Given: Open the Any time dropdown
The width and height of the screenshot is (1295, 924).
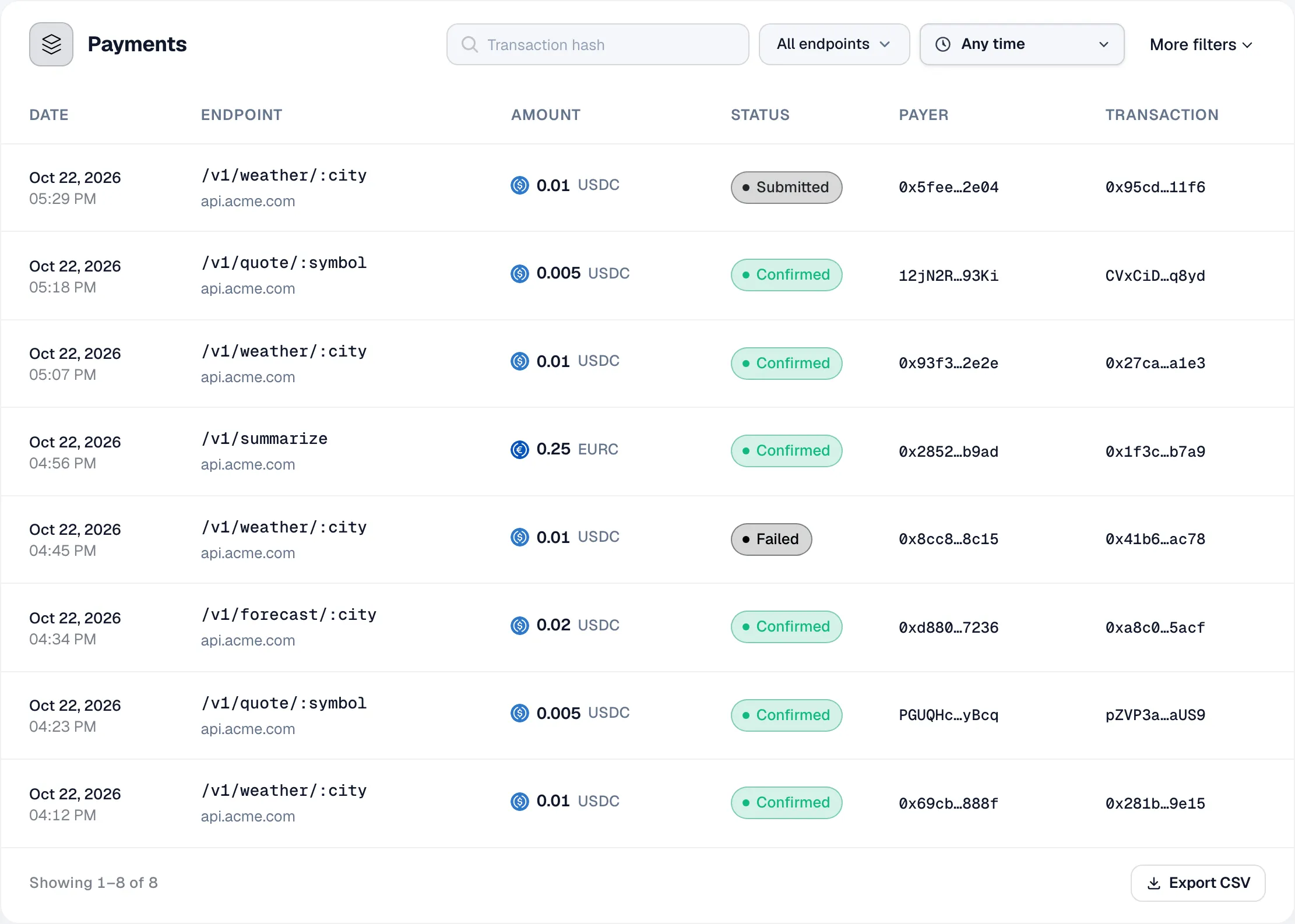Looking at the screenshot, I should click(x=1022, y=44).
